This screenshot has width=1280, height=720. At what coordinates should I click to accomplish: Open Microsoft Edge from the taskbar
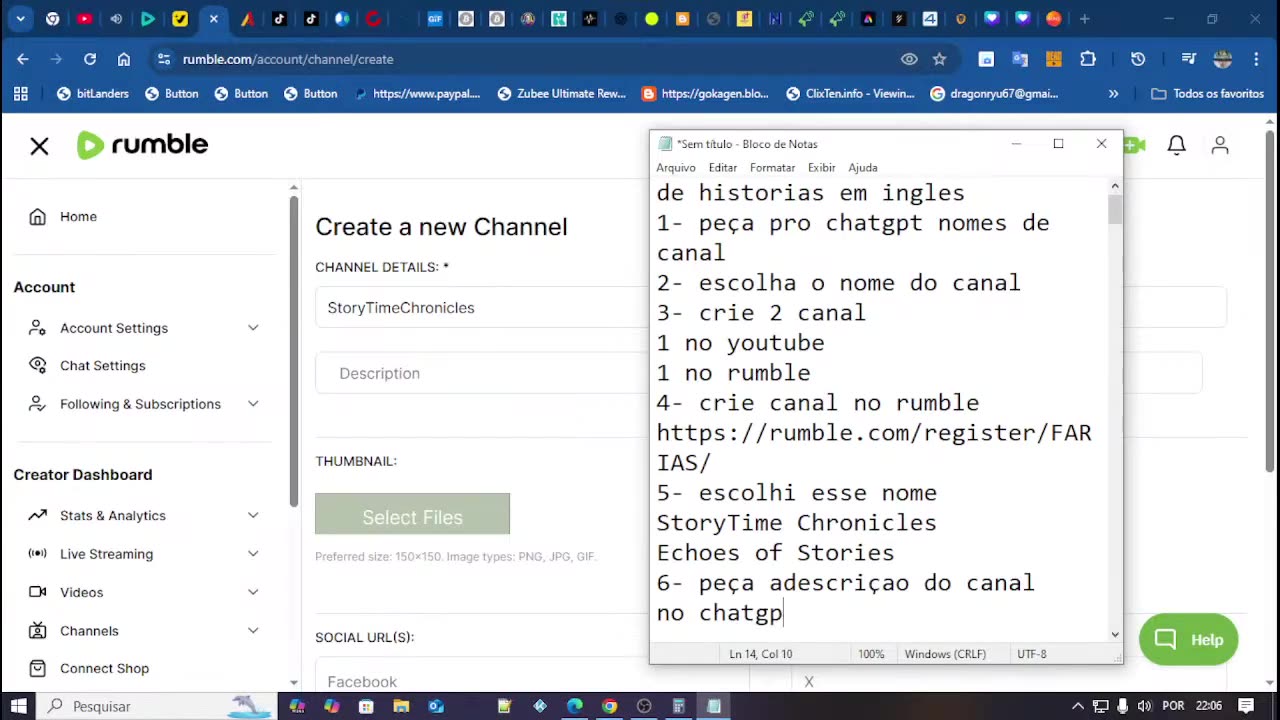(x=574, y=706)
